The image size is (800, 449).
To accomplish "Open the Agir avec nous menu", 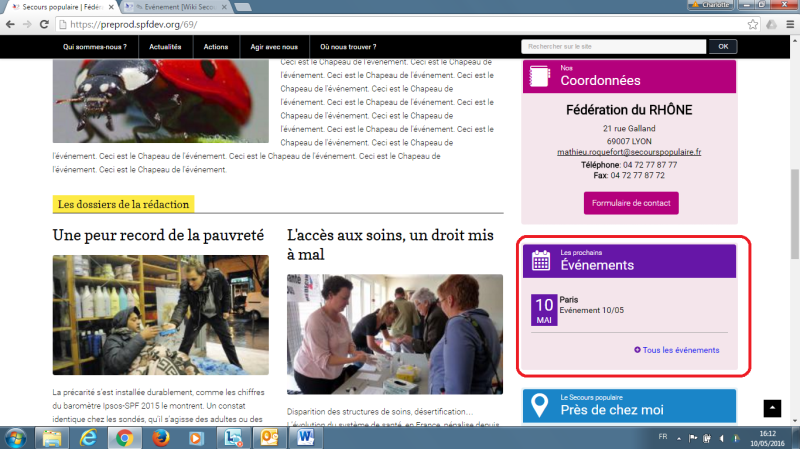I will click(274, 47).
